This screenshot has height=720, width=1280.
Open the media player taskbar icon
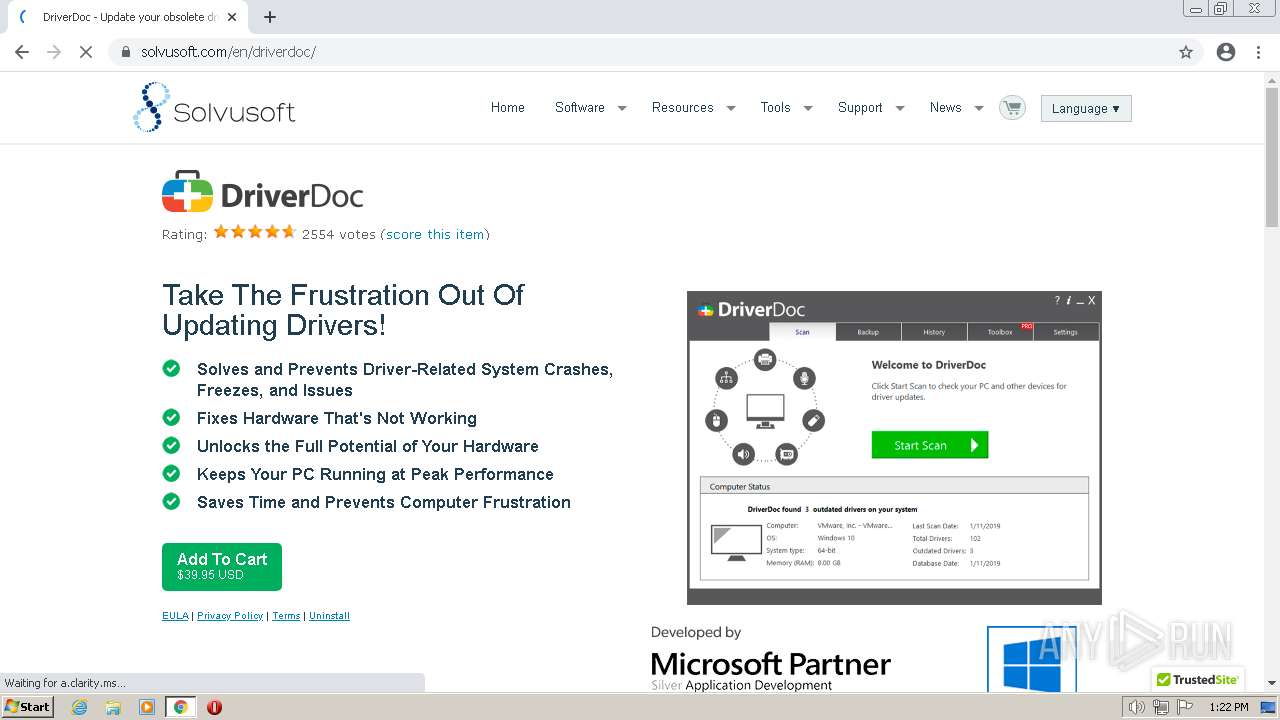pos(147,707)
